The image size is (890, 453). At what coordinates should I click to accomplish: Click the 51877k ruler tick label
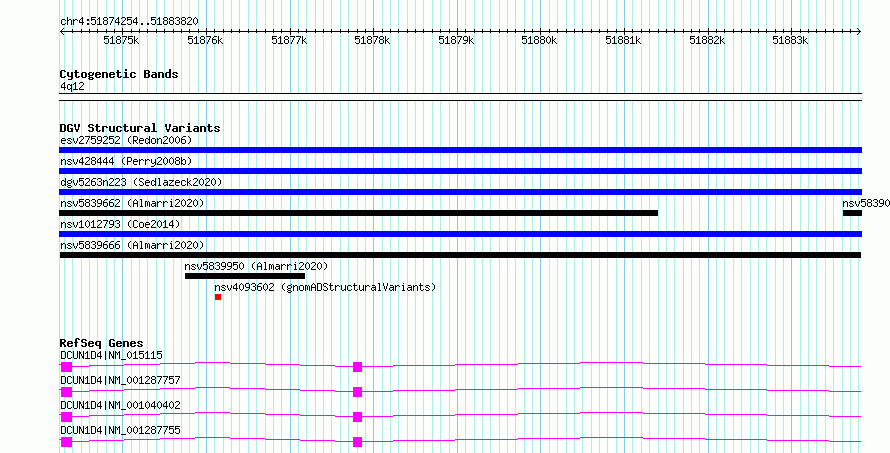[289, 40]
